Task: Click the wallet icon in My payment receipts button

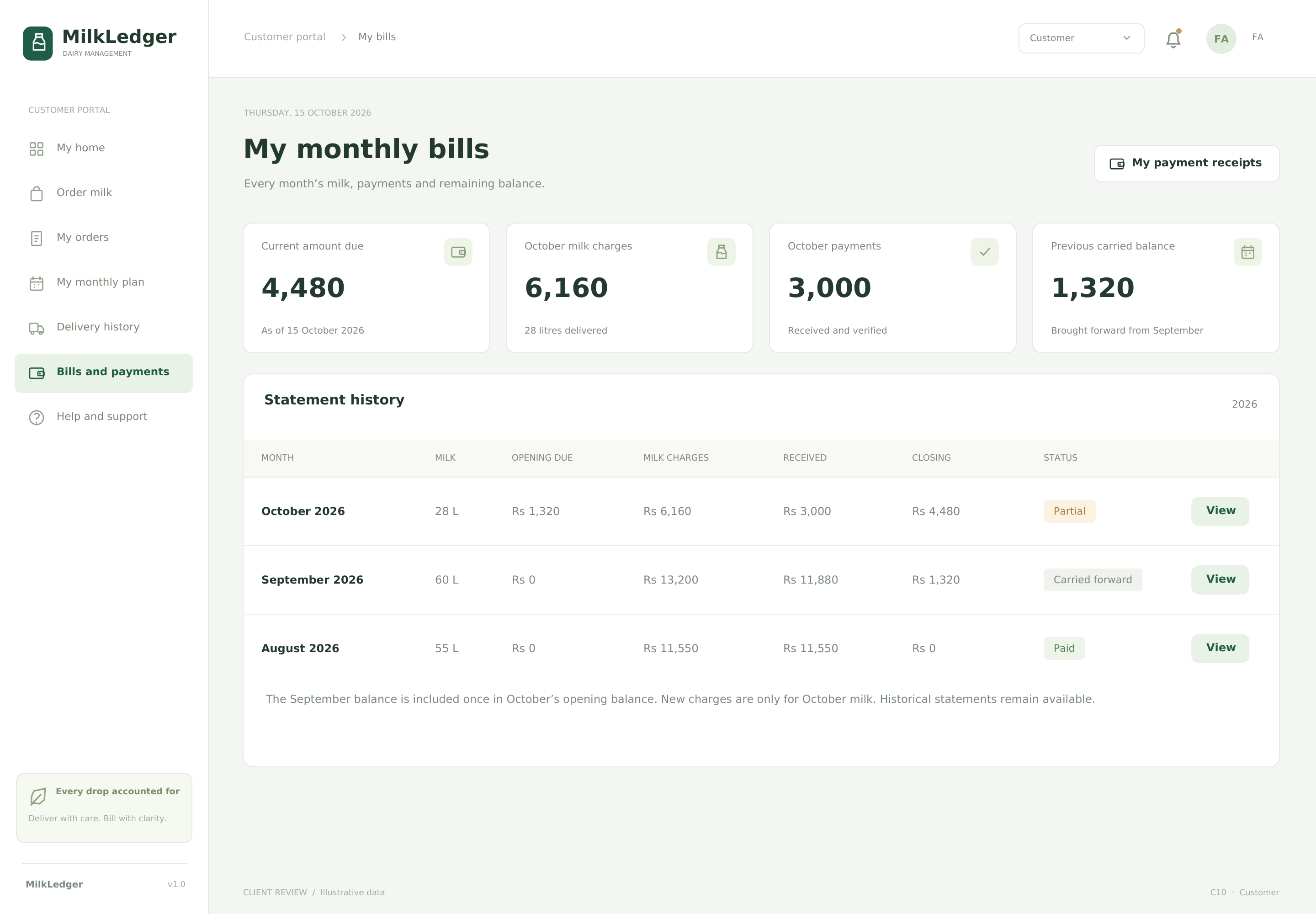Action: click(1117, 164)
